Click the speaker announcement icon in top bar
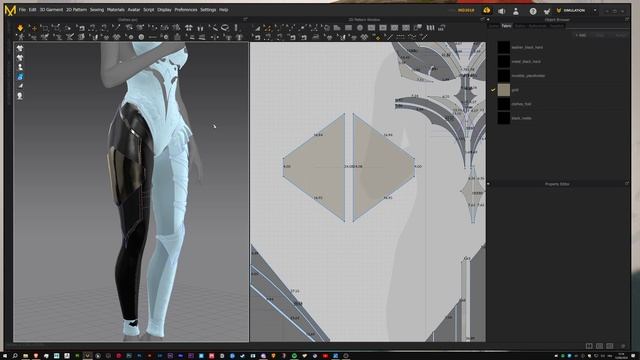Viewport: 640px width, 360px height. [x=502, y=11]
